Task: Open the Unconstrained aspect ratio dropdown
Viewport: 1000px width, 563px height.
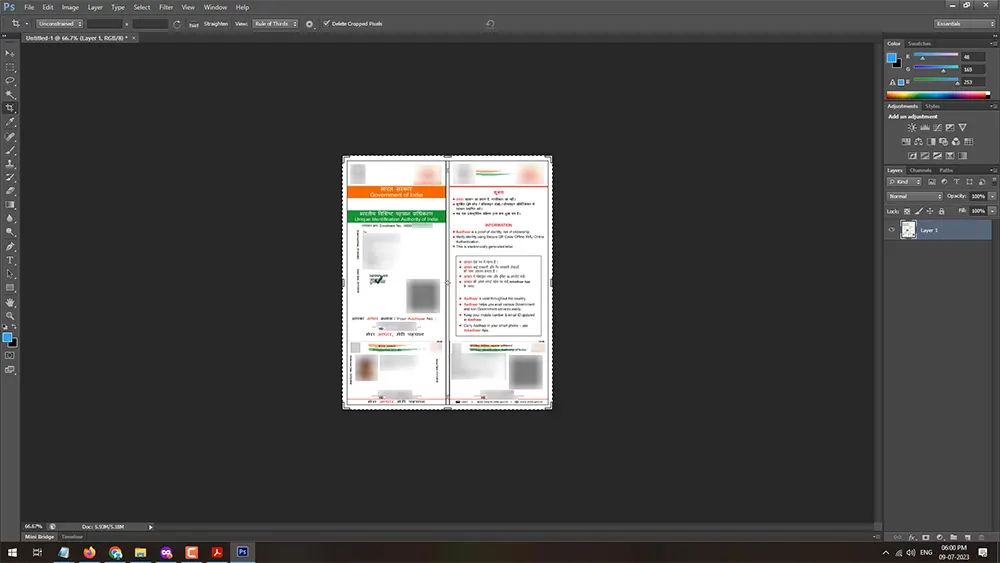Action: pos(59,24)
